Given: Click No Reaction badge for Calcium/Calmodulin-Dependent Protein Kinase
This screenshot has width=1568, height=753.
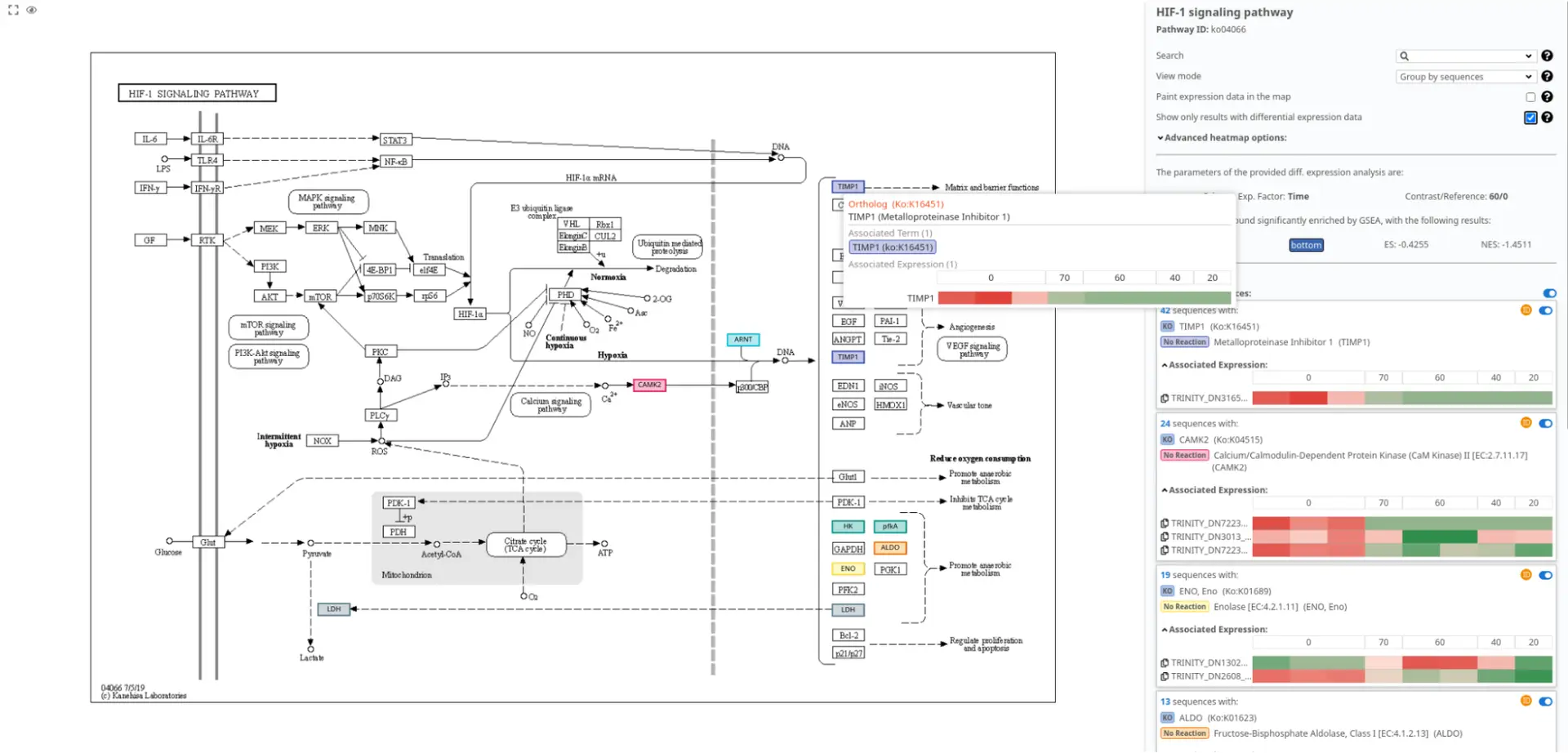Looking at the screenshot, I should coord(1184,456).
